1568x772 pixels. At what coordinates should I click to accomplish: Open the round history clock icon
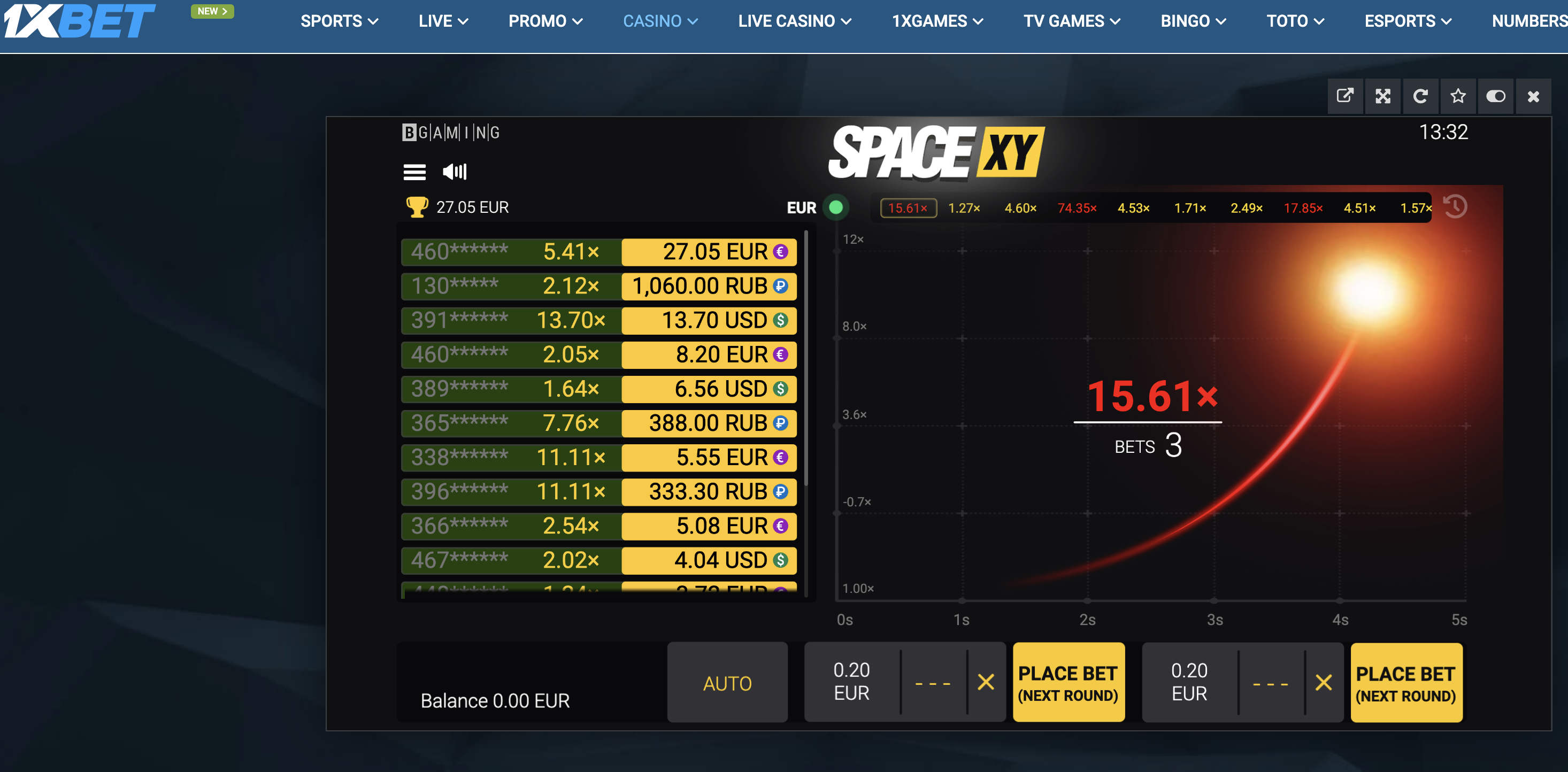tap(1455, 207)
